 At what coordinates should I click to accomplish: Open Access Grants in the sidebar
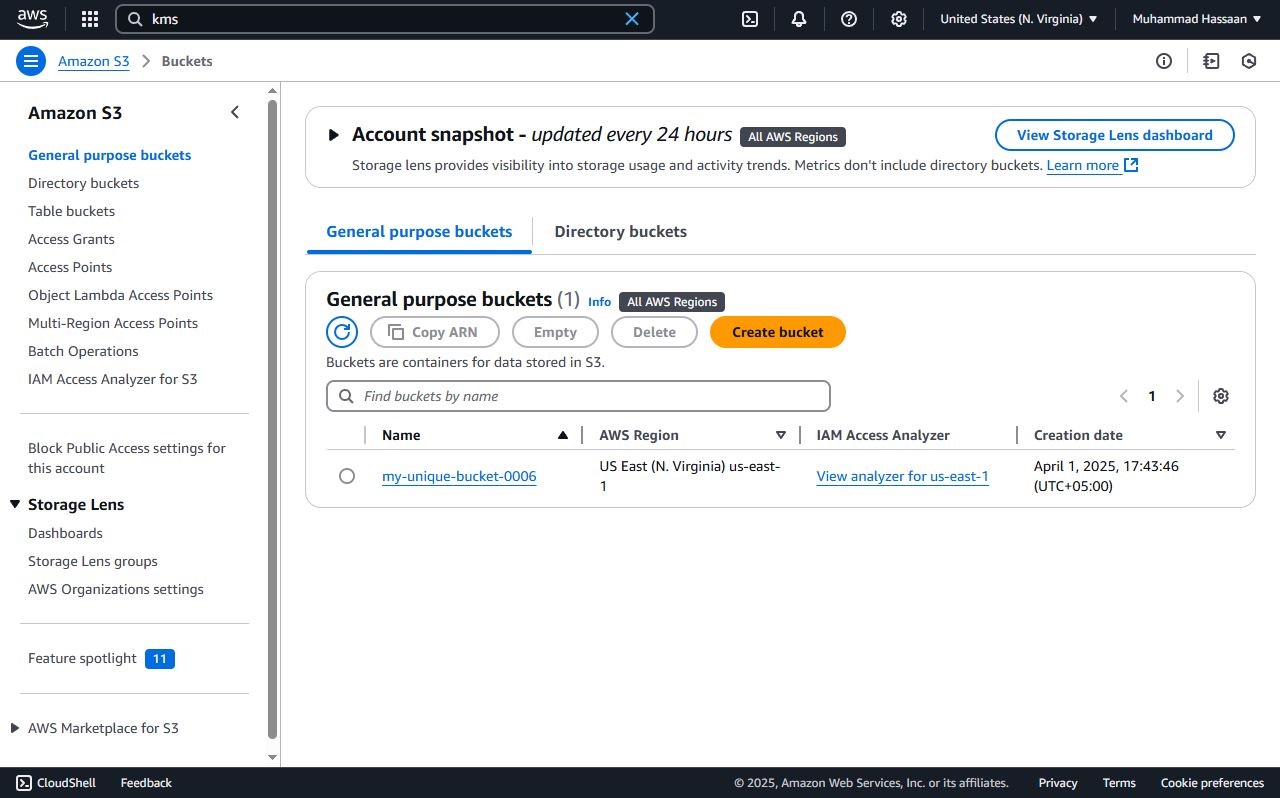[71, 239]
